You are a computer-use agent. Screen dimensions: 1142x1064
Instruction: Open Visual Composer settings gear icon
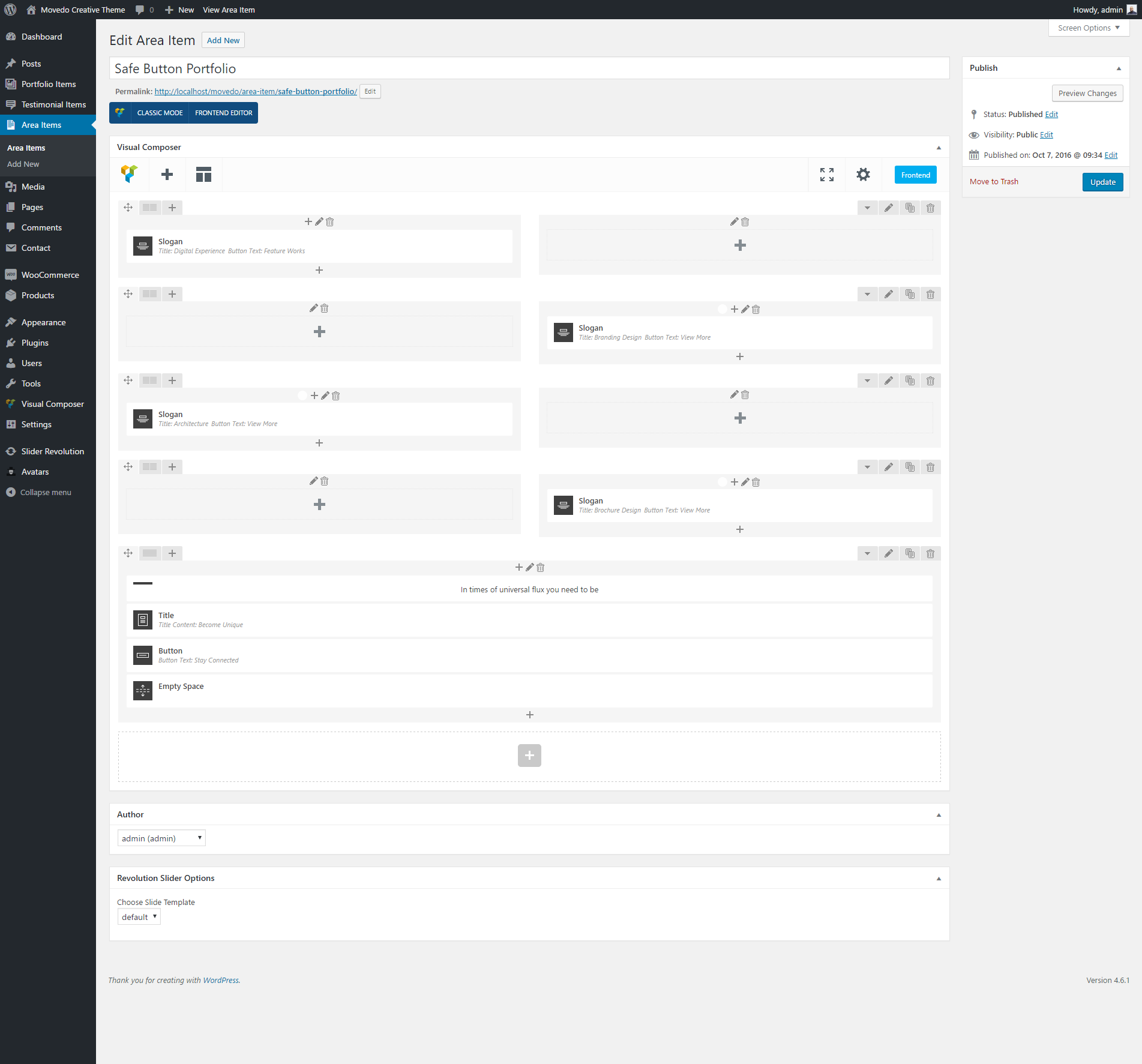862,175
